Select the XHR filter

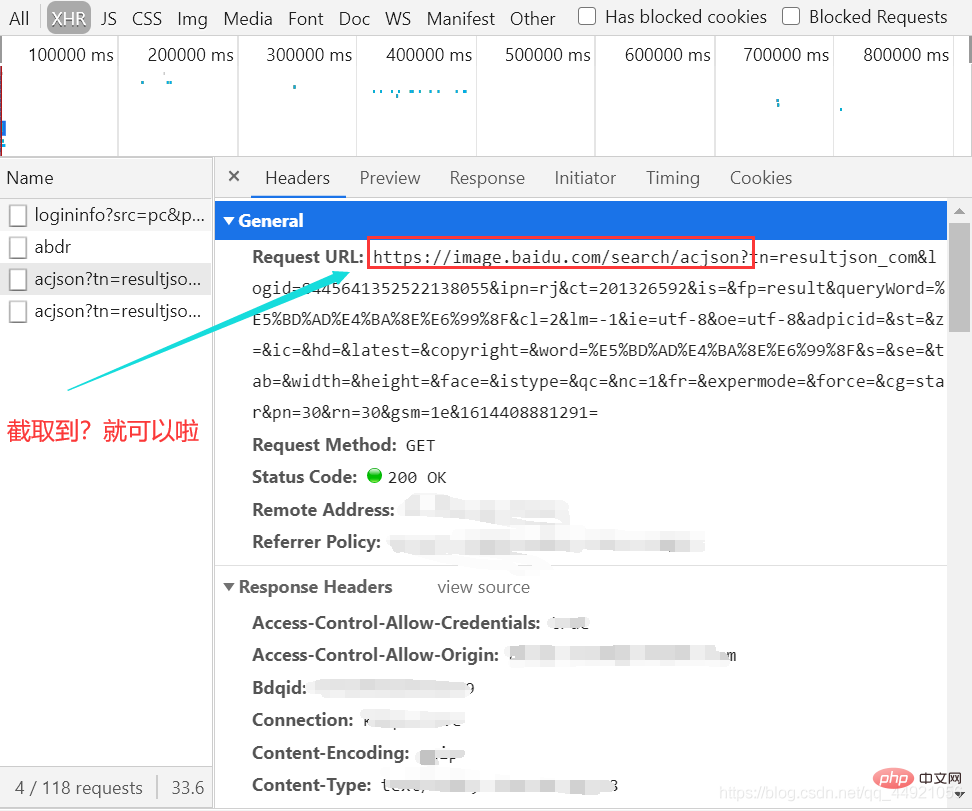pos(68,18)
